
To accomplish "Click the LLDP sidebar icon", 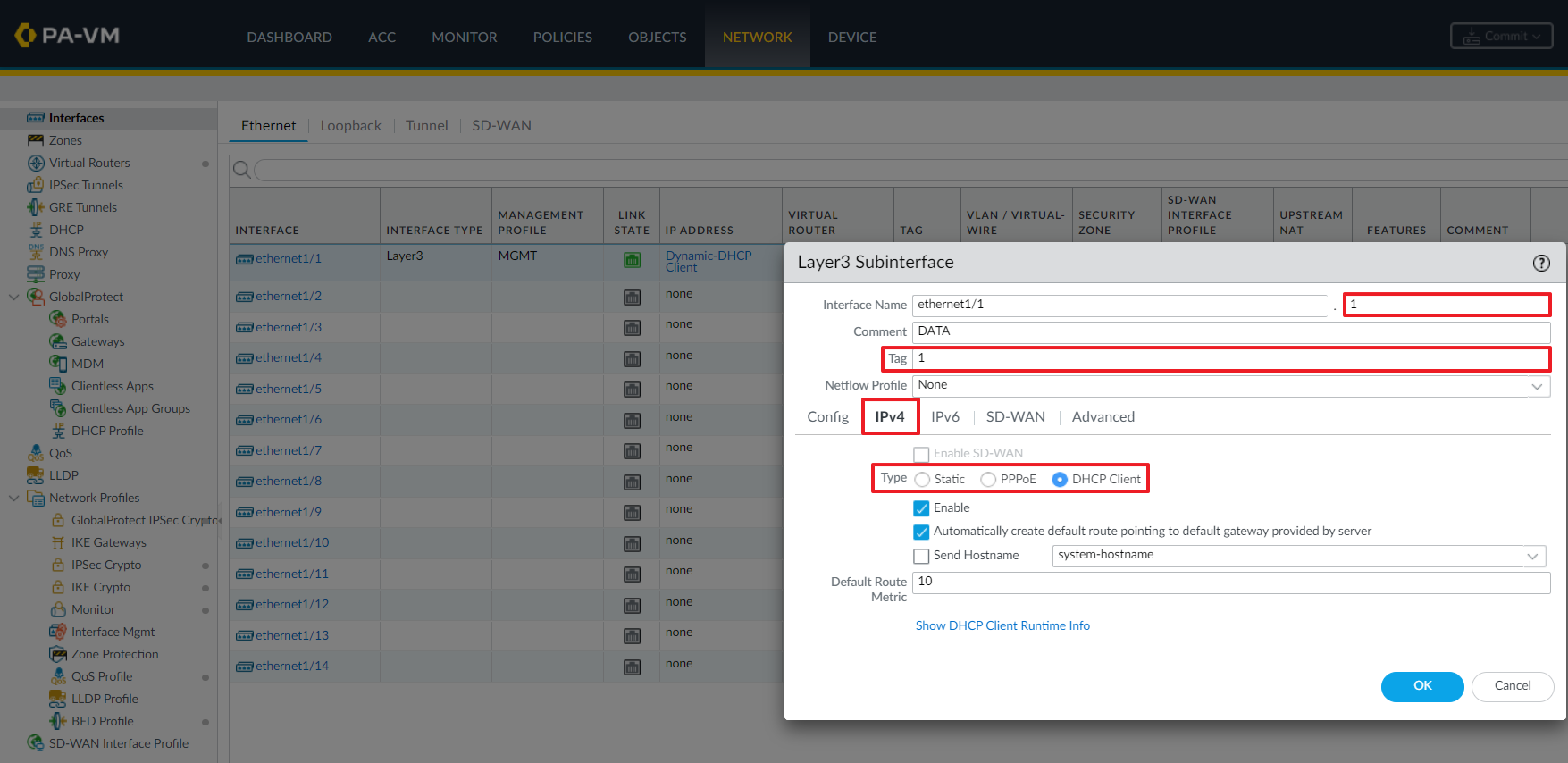I will pyautogui.click(x=36, y=475).
